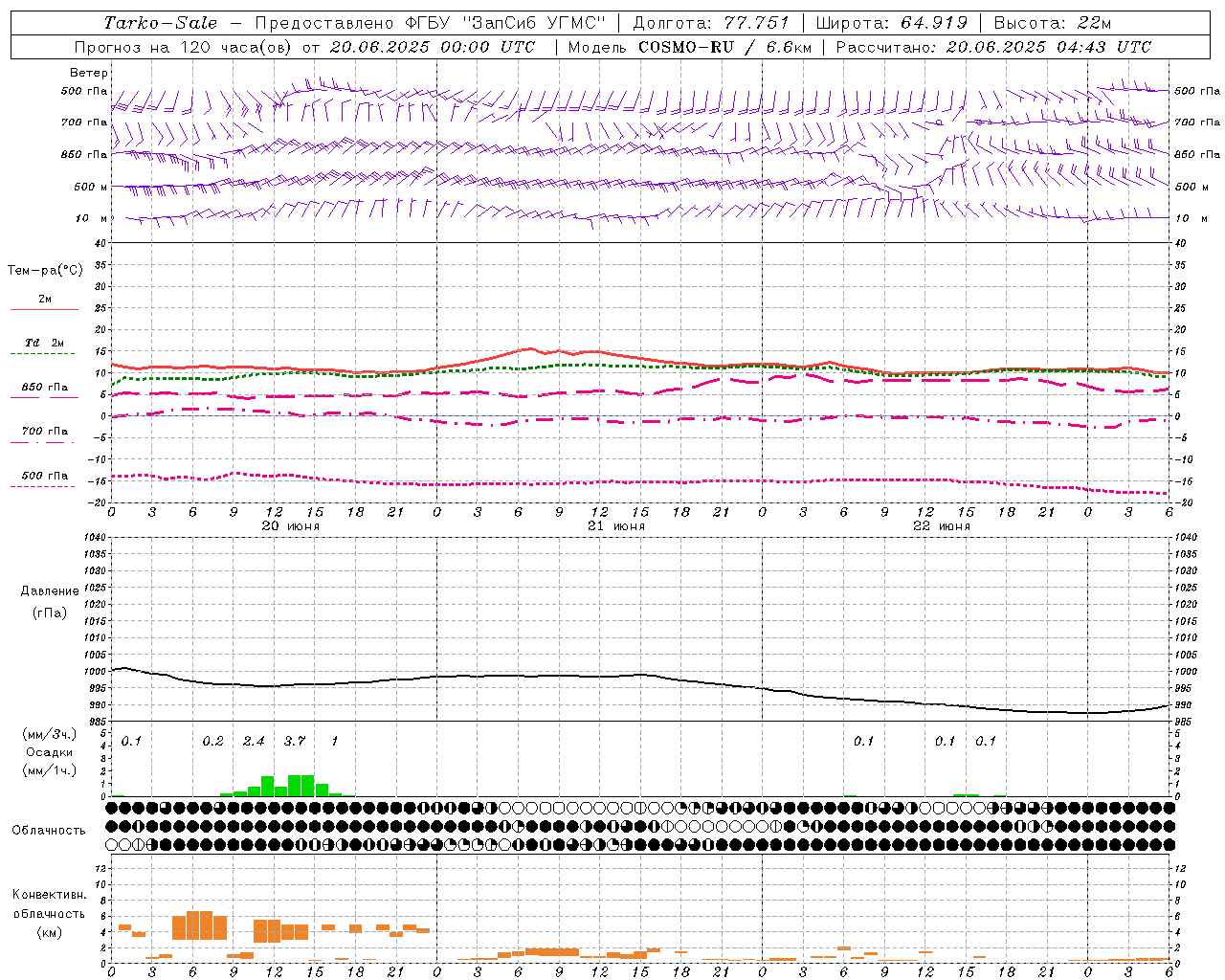The height and width of the screenshot is (980, 1225).
Task: Click the "Ветер" wind panel label
Action: coord(89,73)
